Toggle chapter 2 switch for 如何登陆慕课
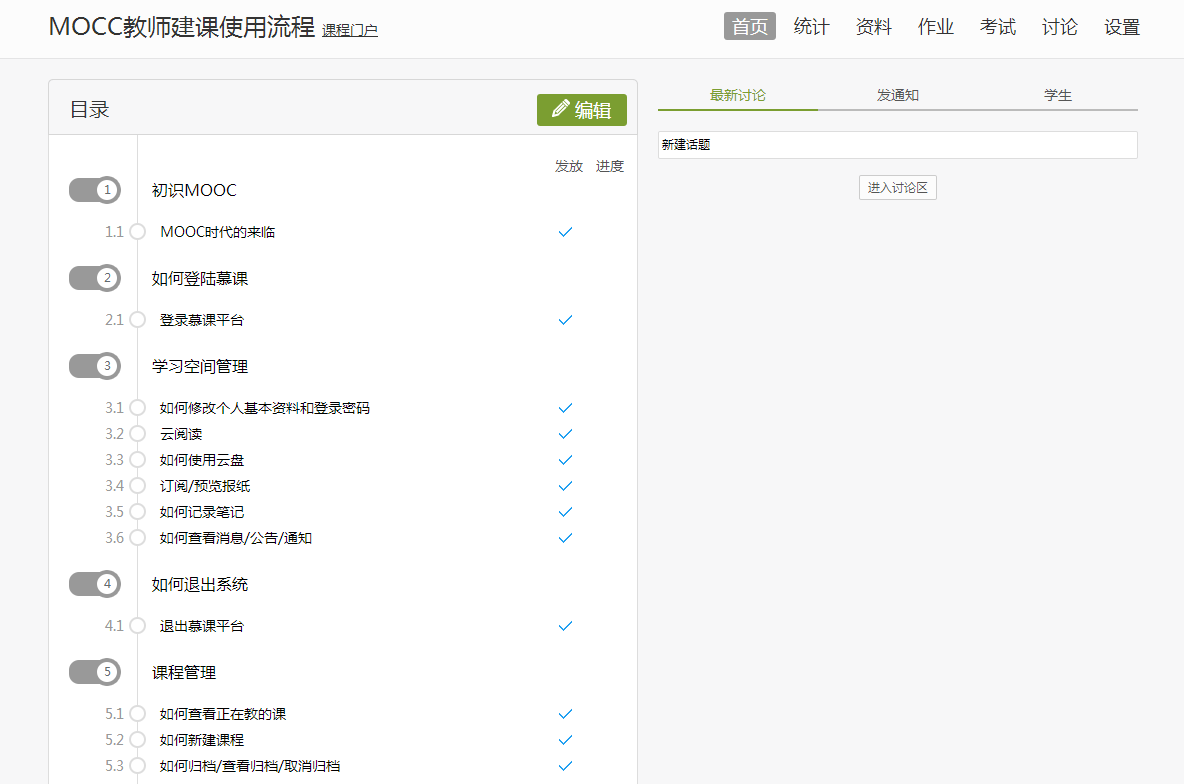The image size is (1184, 784). coord(94,278)
